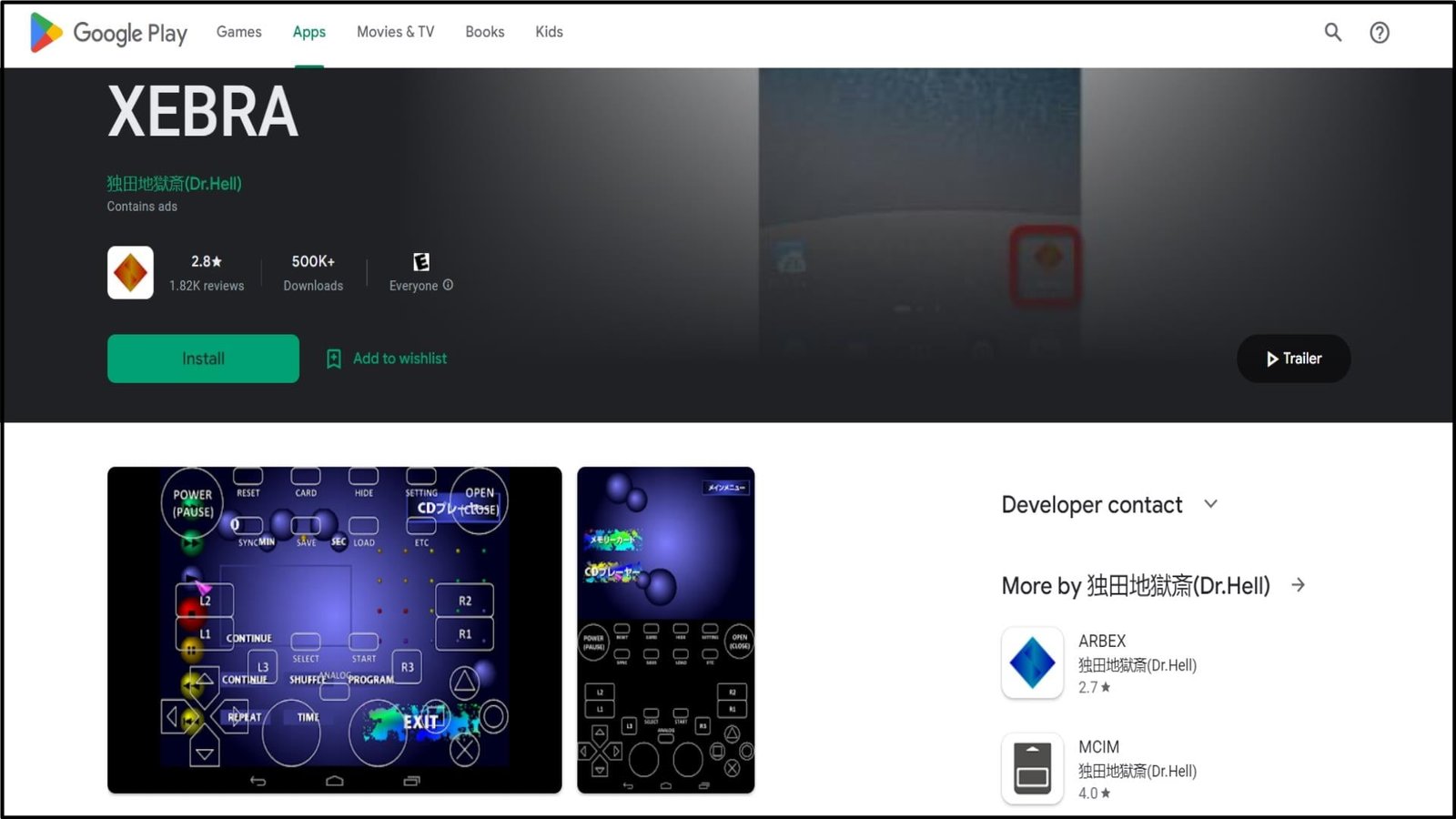
Task: View the landscape controller screenshot
Action: point(334,630)
